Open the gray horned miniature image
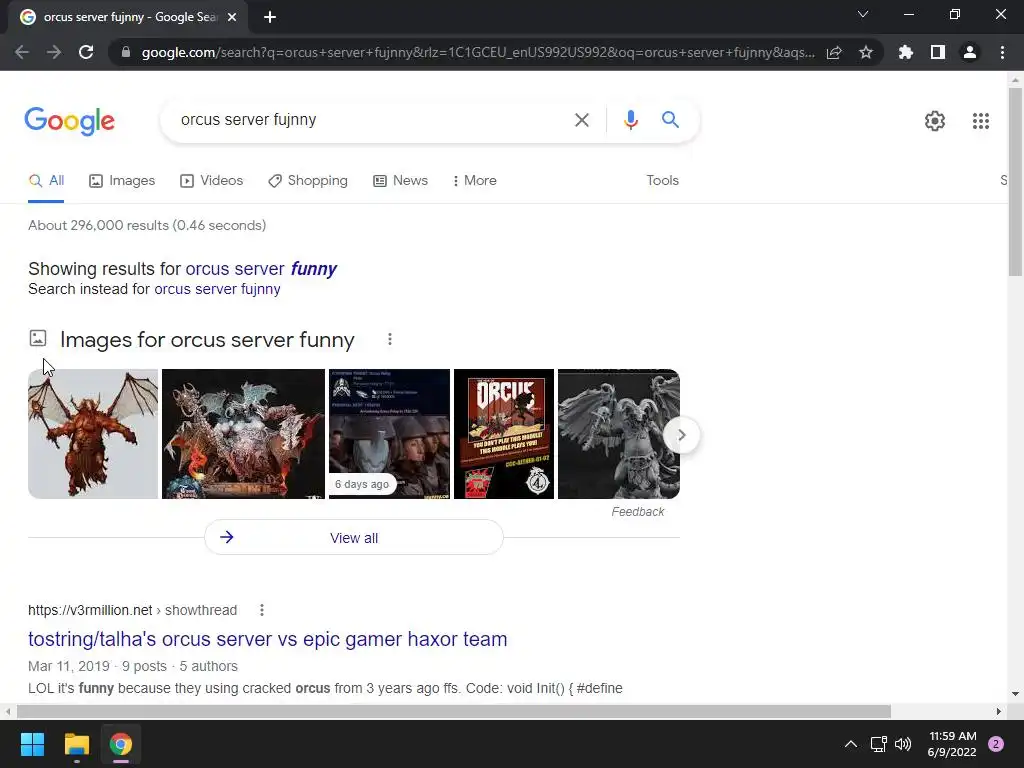Viewport: 1024px width, 768px height. (618, 434)
